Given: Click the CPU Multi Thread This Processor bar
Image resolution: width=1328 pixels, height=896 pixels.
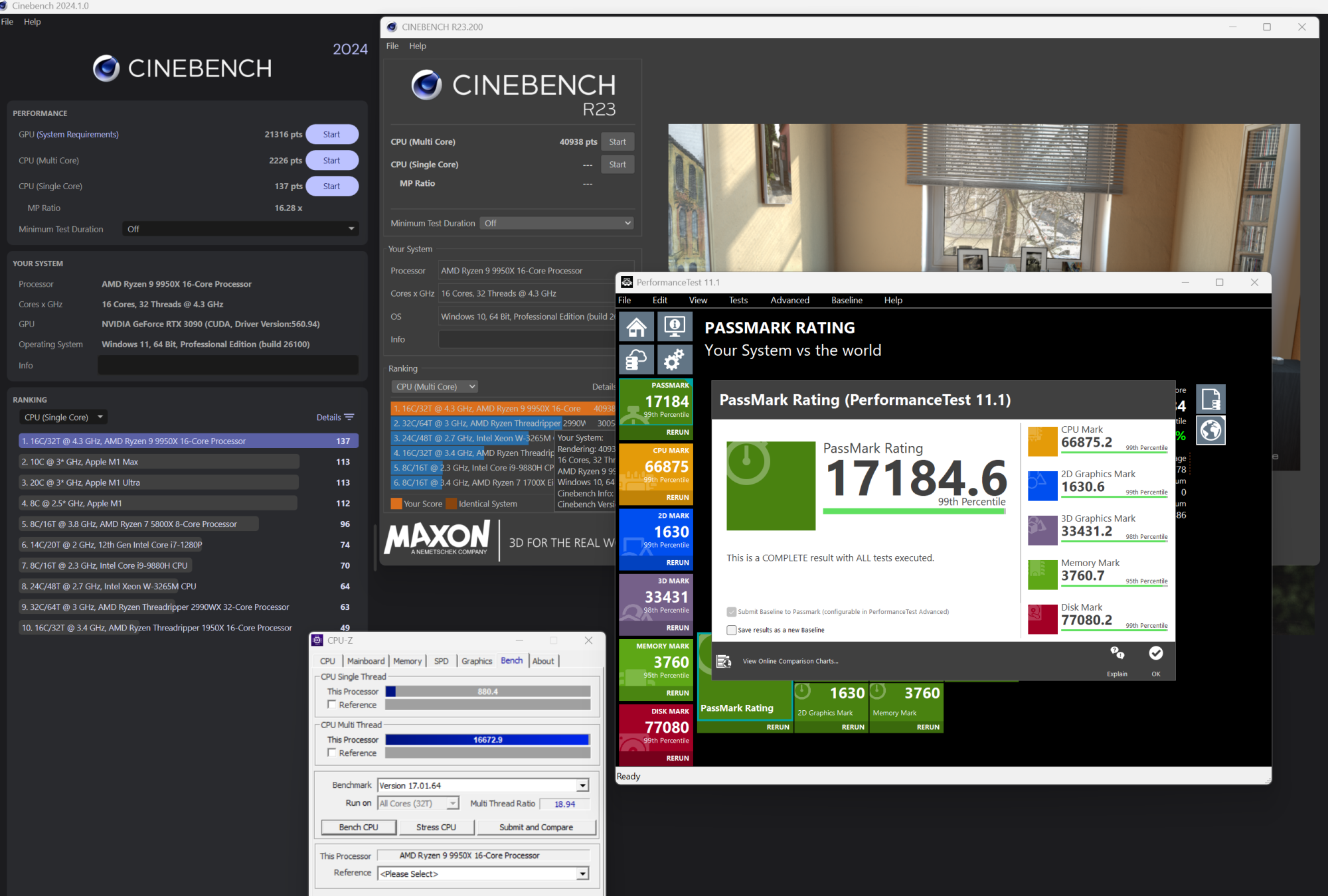Looking at the screenshot, I should 488,739.
